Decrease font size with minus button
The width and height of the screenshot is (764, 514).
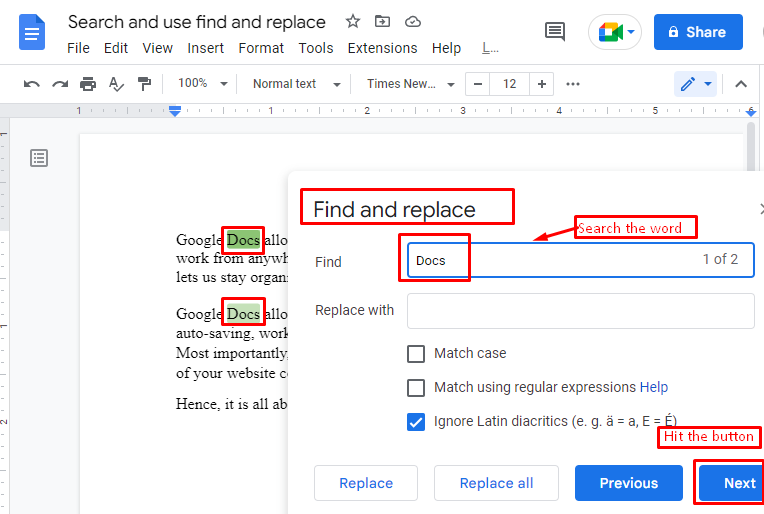478,84
